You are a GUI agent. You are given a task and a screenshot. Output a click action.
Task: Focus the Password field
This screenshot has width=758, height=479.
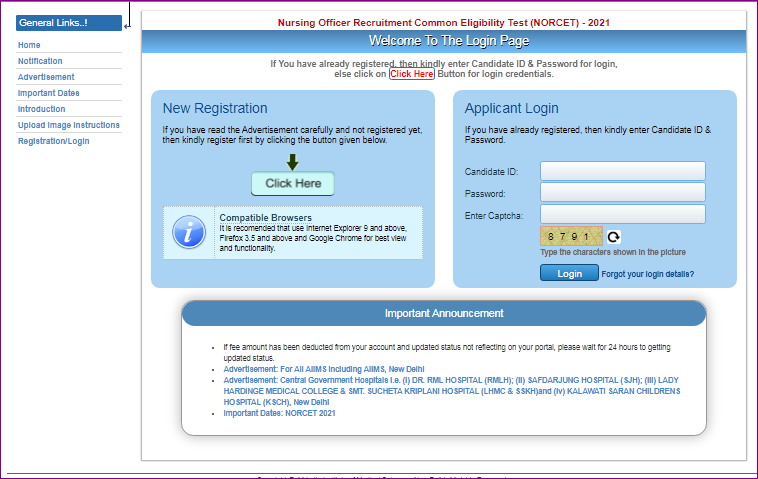tap(622, 192)
